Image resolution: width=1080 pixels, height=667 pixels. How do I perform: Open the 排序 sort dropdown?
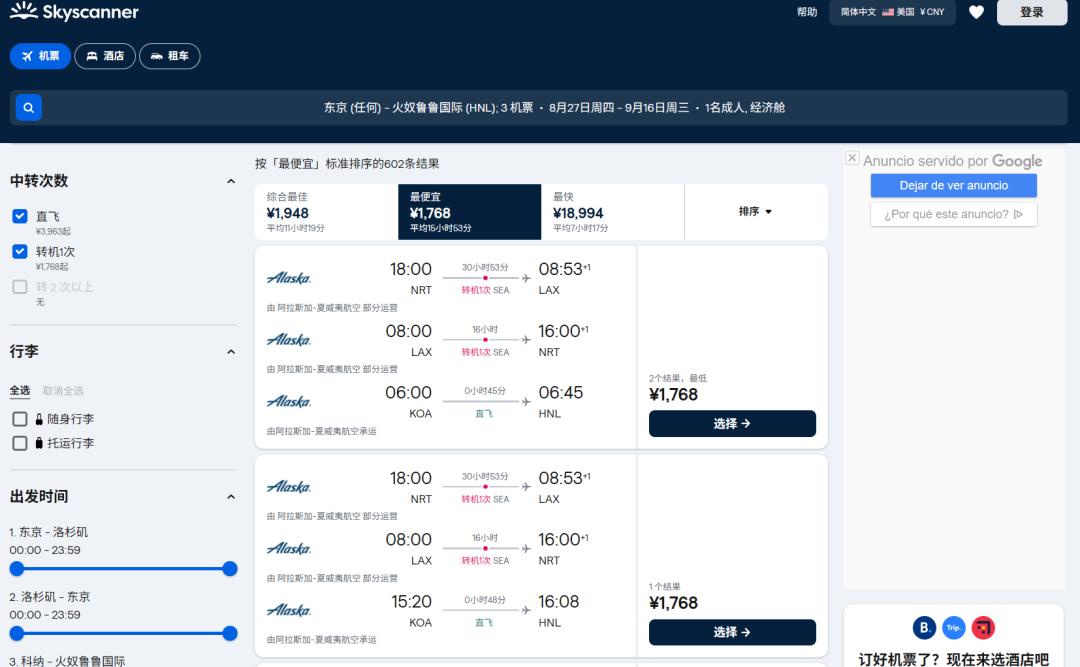coord(755,212)
